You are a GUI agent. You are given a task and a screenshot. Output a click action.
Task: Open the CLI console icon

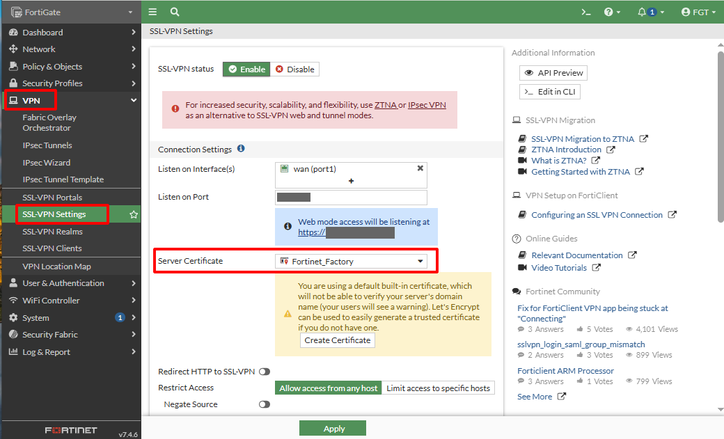(585, 12)
